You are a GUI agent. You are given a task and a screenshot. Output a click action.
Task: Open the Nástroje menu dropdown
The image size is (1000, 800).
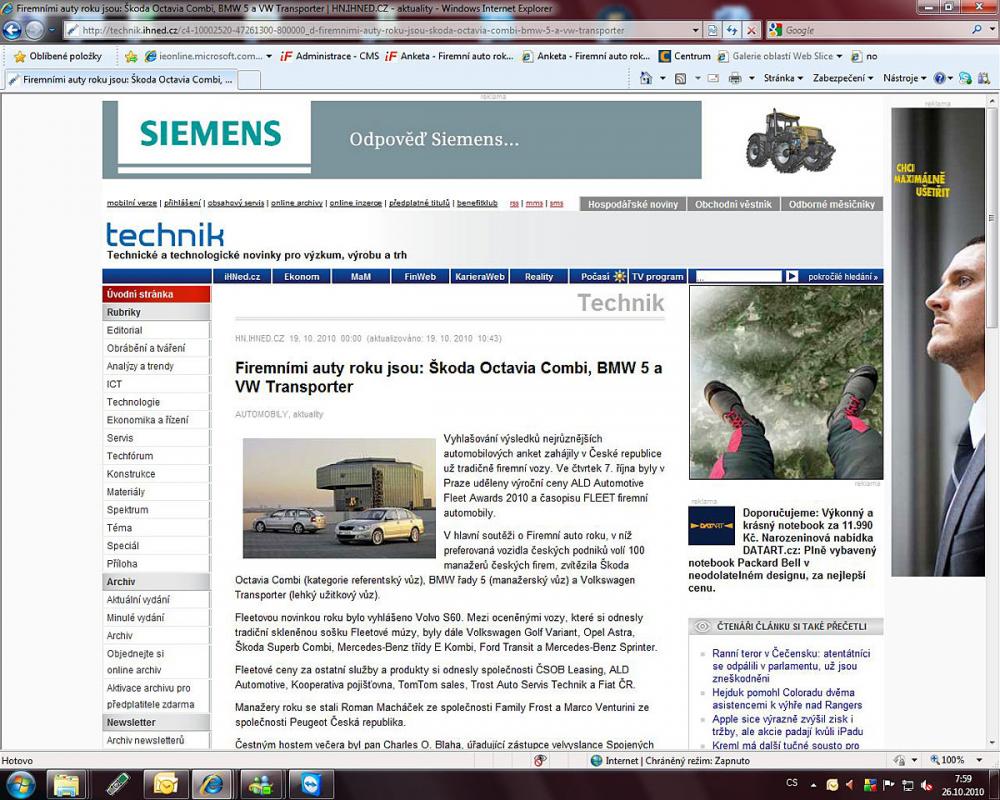pos(905,78)
